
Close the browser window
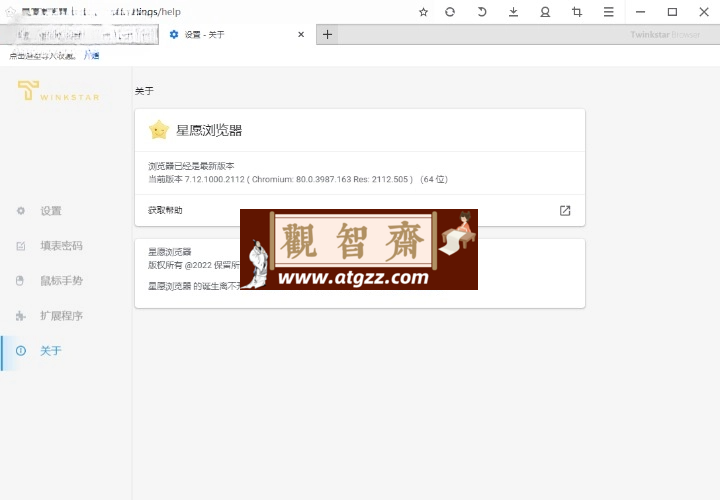click(704, 12)
